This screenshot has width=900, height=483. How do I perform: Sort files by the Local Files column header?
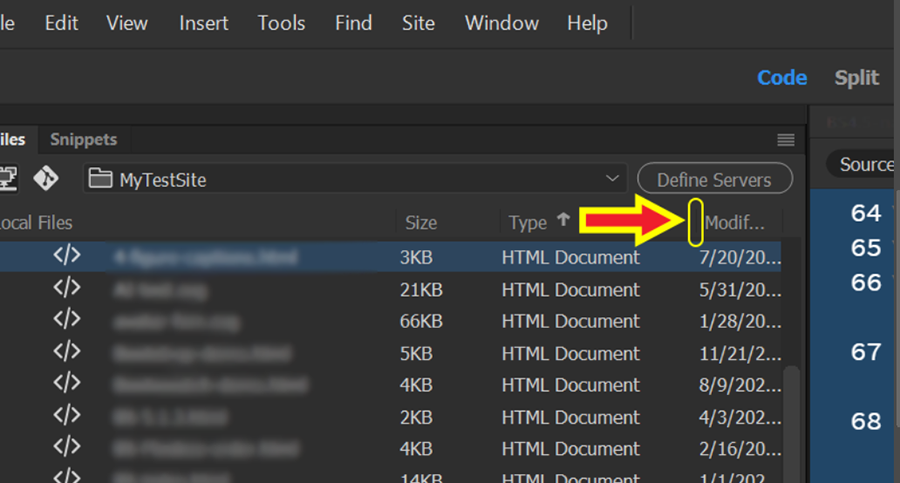[36, 222]
